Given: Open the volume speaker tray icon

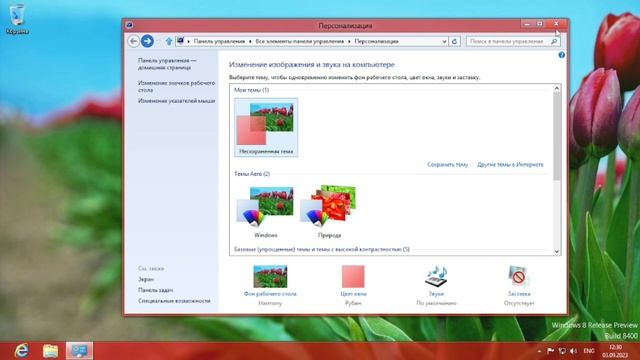Looking at the screenshot, I should 573,351.
